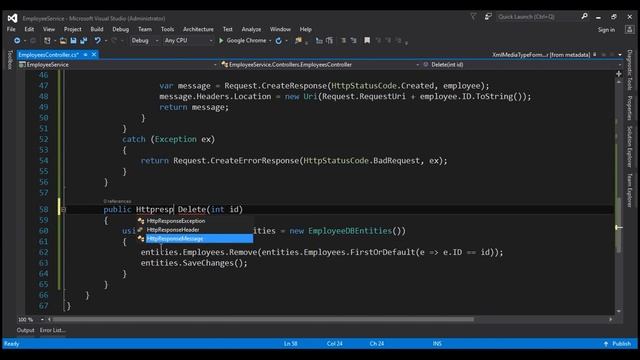Open the Tools menu
This screenshot has height=360, width=640.
tap(167, 29)
